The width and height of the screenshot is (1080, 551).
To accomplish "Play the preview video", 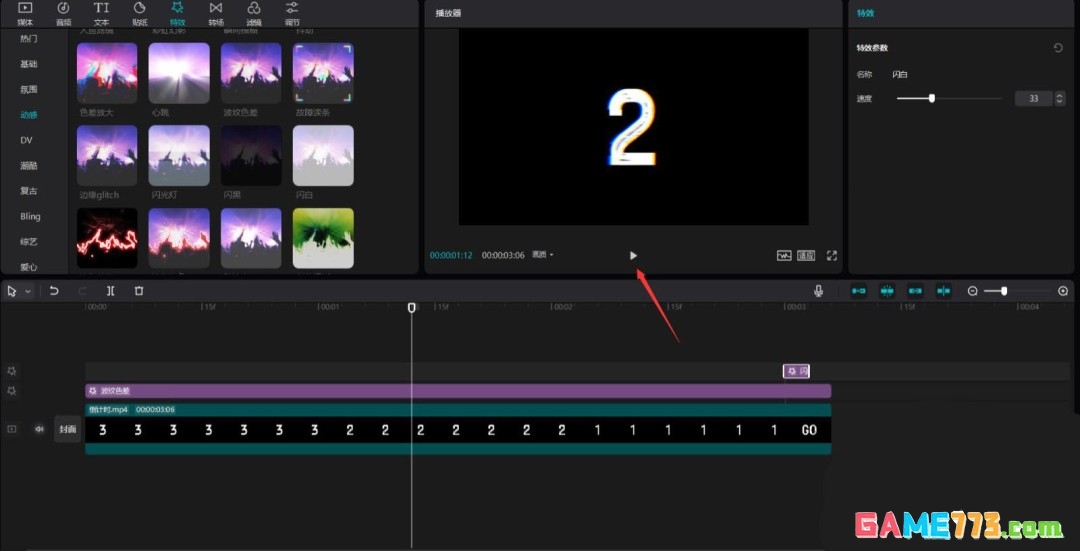I will click(x=633, y=256).
